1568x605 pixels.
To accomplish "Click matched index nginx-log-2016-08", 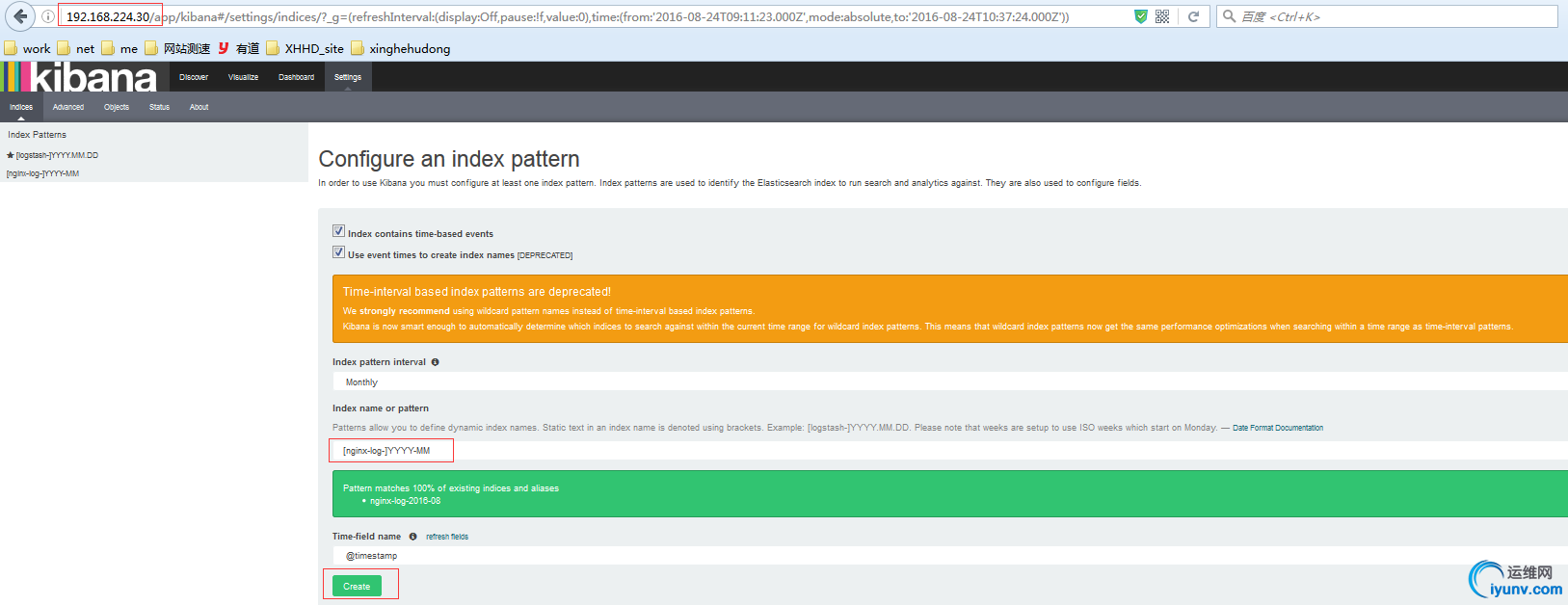I will click(405, 501).
